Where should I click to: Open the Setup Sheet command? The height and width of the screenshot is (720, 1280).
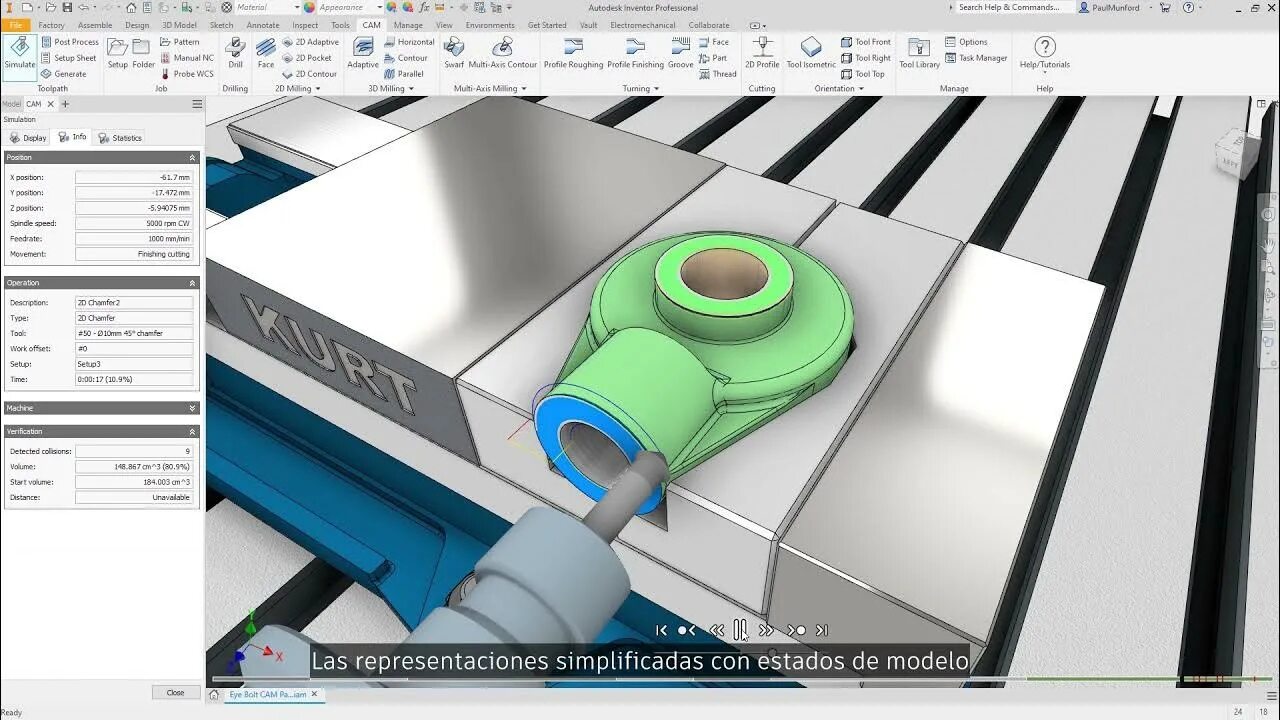68,58
